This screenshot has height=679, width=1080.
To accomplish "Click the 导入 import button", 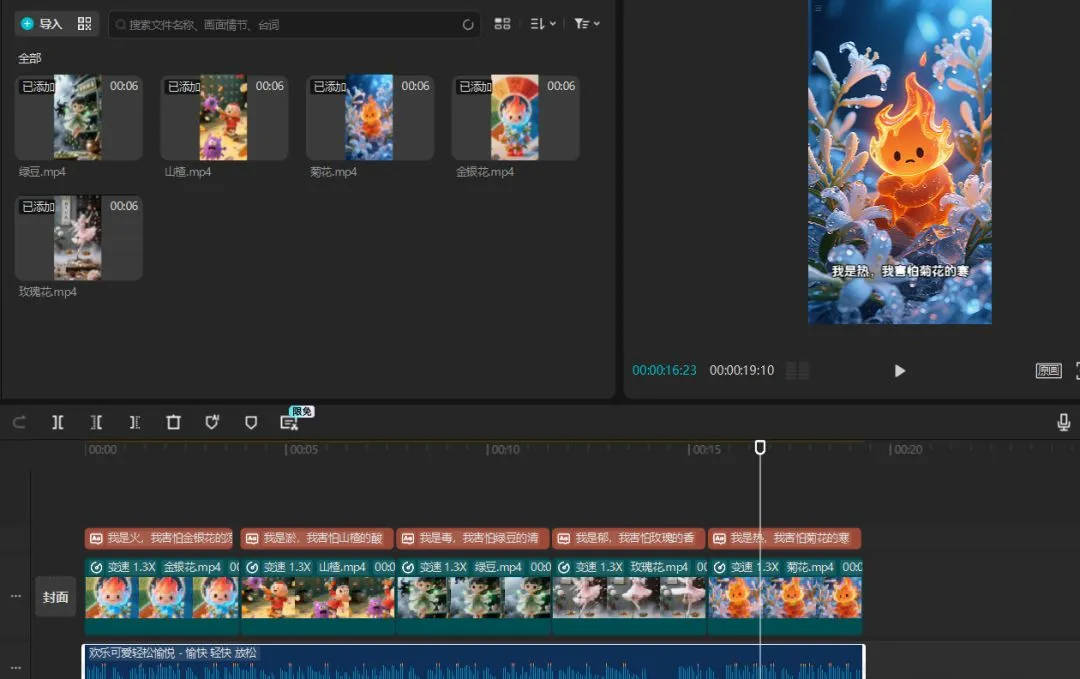I will (41, 24).
